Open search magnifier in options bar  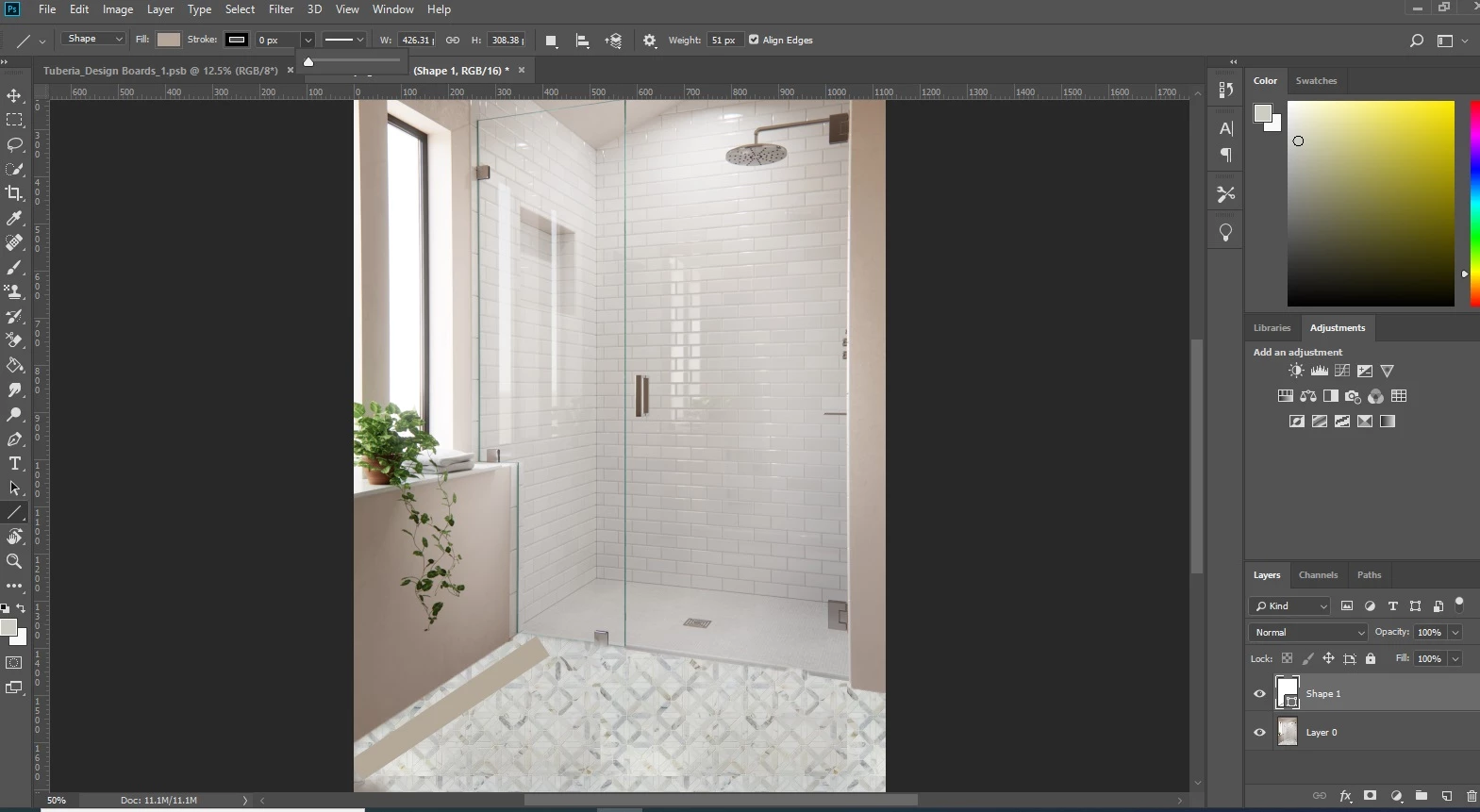click(1417, 41)
